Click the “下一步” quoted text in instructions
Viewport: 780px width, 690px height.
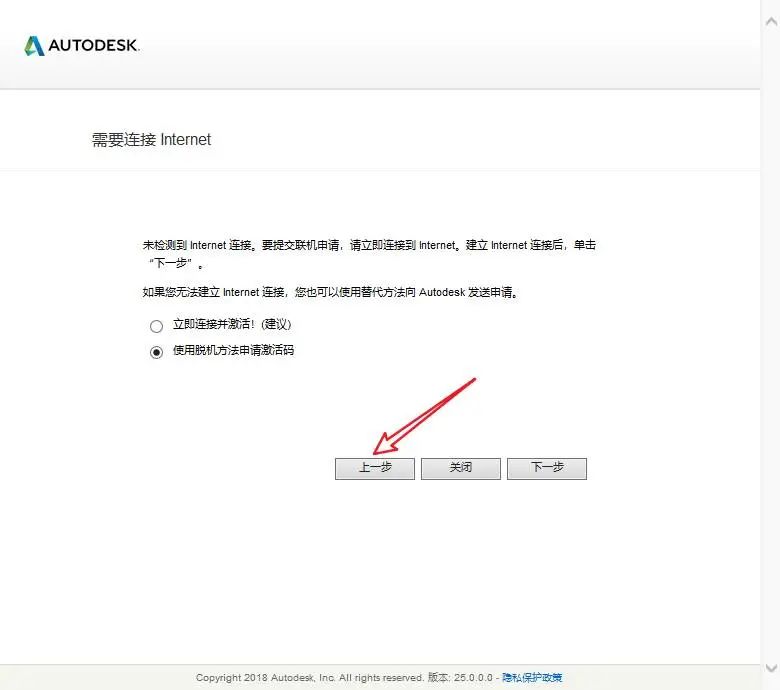(x=171, y=263)
